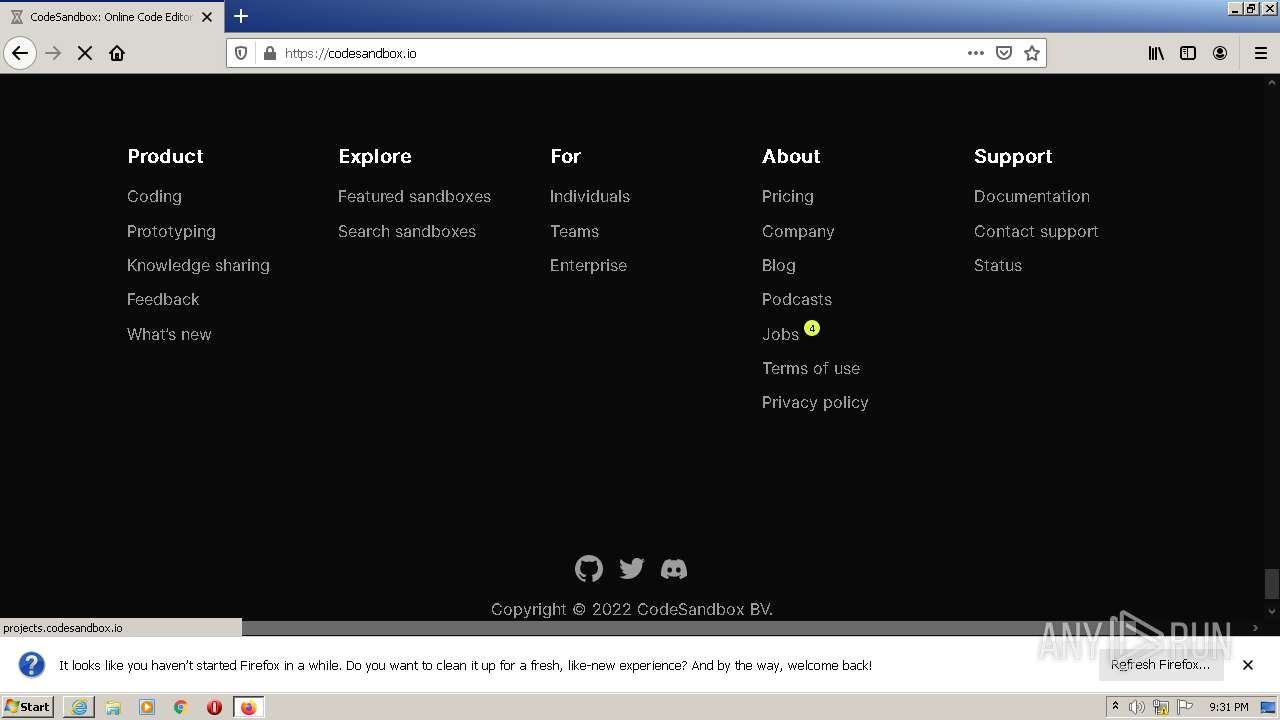The height and width of the screenshot is (720, 1280).
Task: Show hidden tray icons arrow
Action: (1115, 707)
